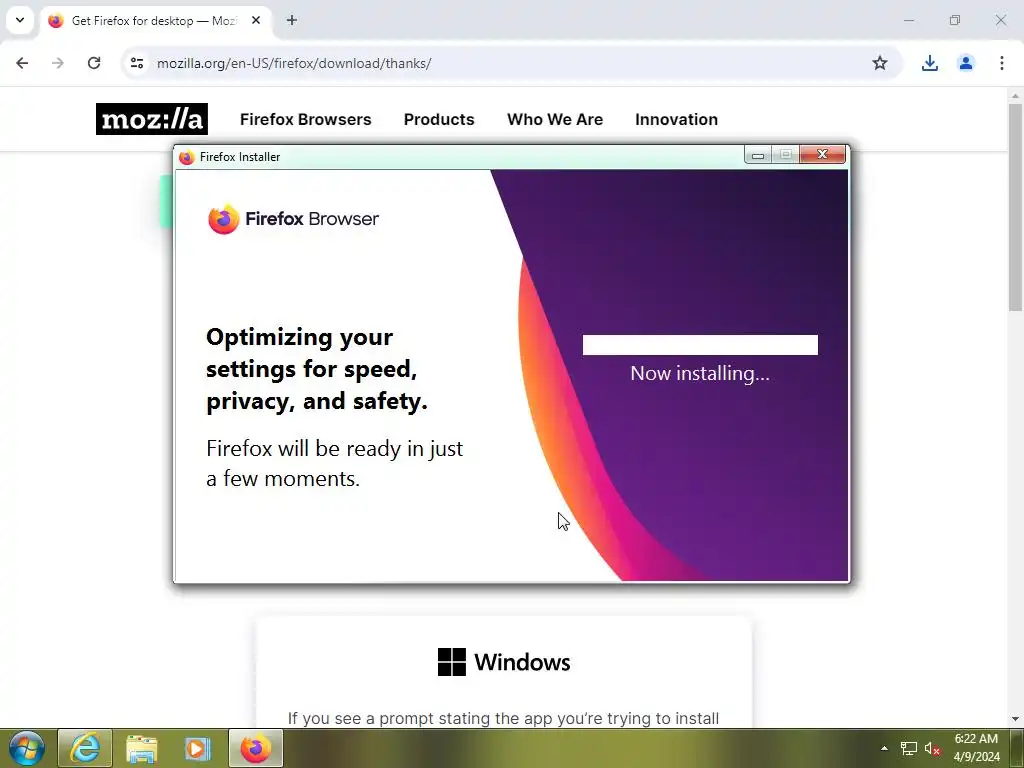Open the Products menu
The height and width of the screenshot is (768, 1024).
tap(439, 120)
